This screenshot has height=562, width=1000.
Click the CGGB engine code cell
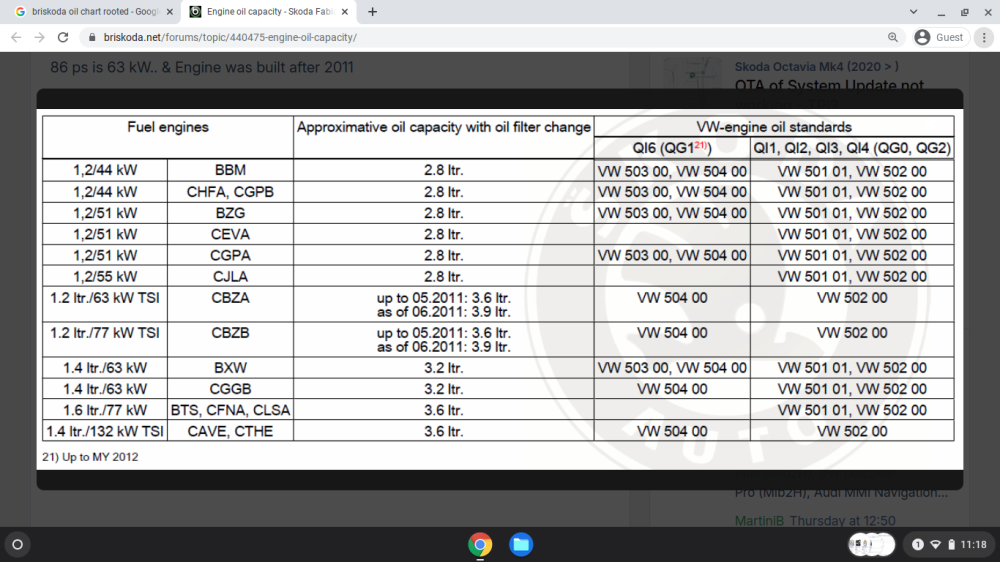click(230, 389)
